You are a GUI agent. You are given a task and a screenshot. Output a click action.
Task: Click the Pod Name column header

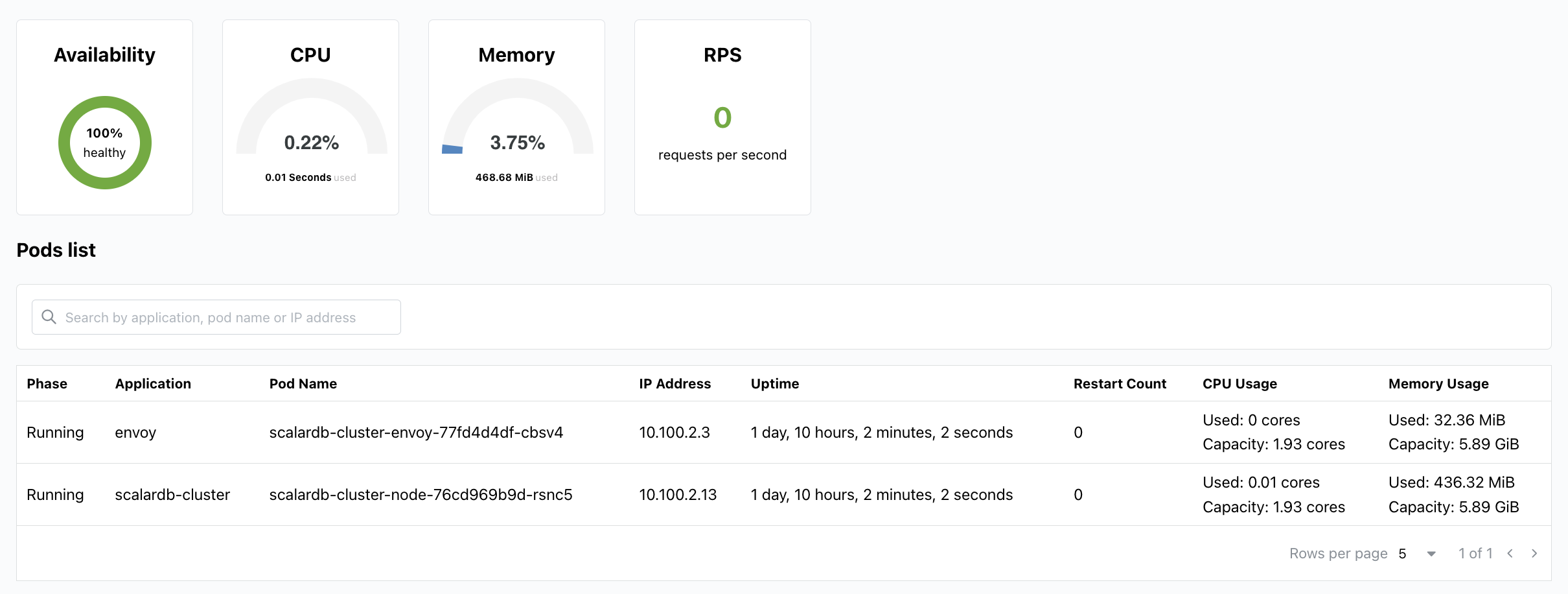303,383
